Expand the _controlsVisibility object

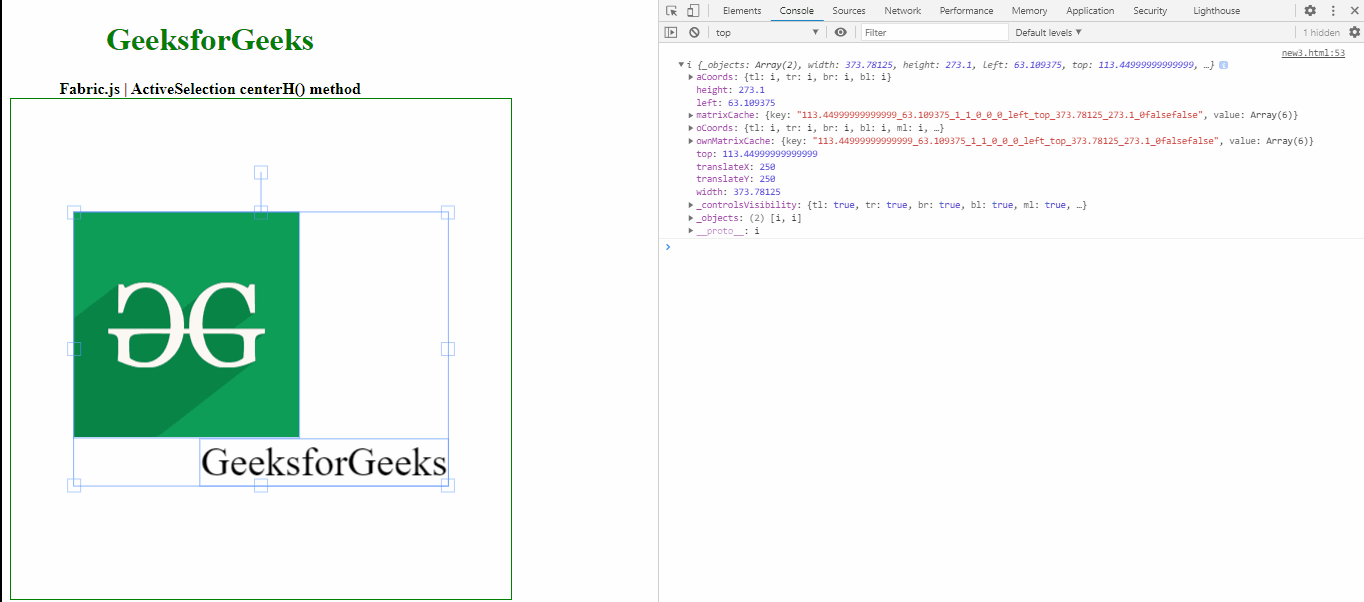click(690, 204)
